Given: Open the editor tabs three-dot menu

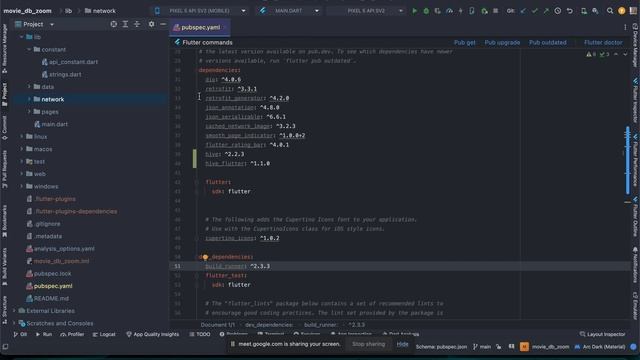Looking at the screenshot, I should (x=625, y=27).
